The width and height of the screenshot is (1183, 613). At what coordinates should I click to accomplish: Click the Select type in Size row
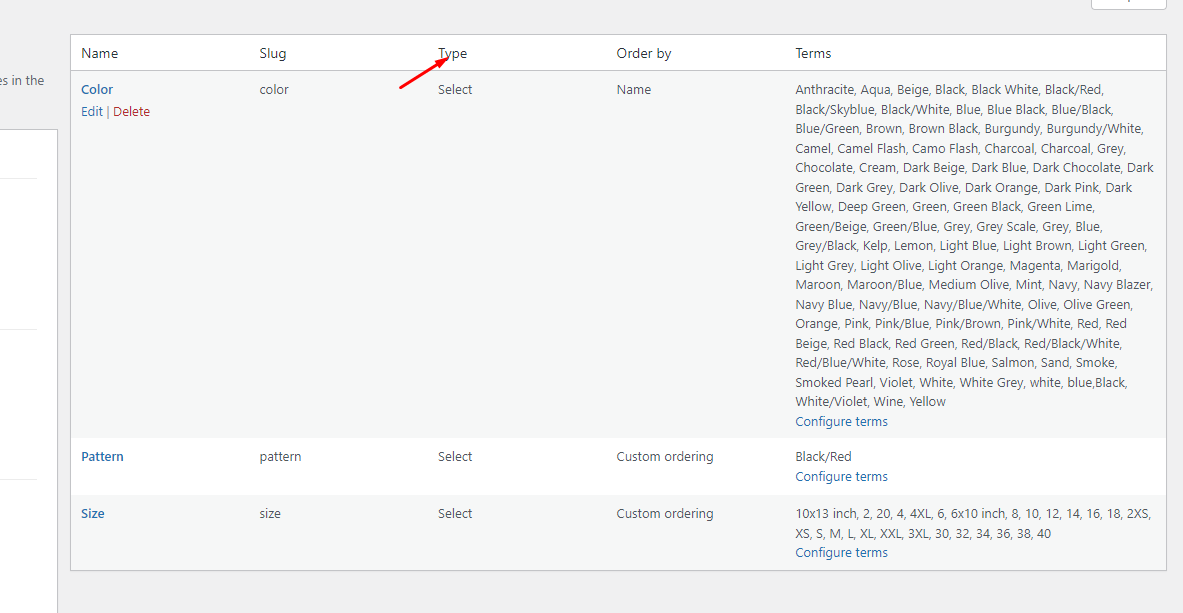click(x=455, y=513)
